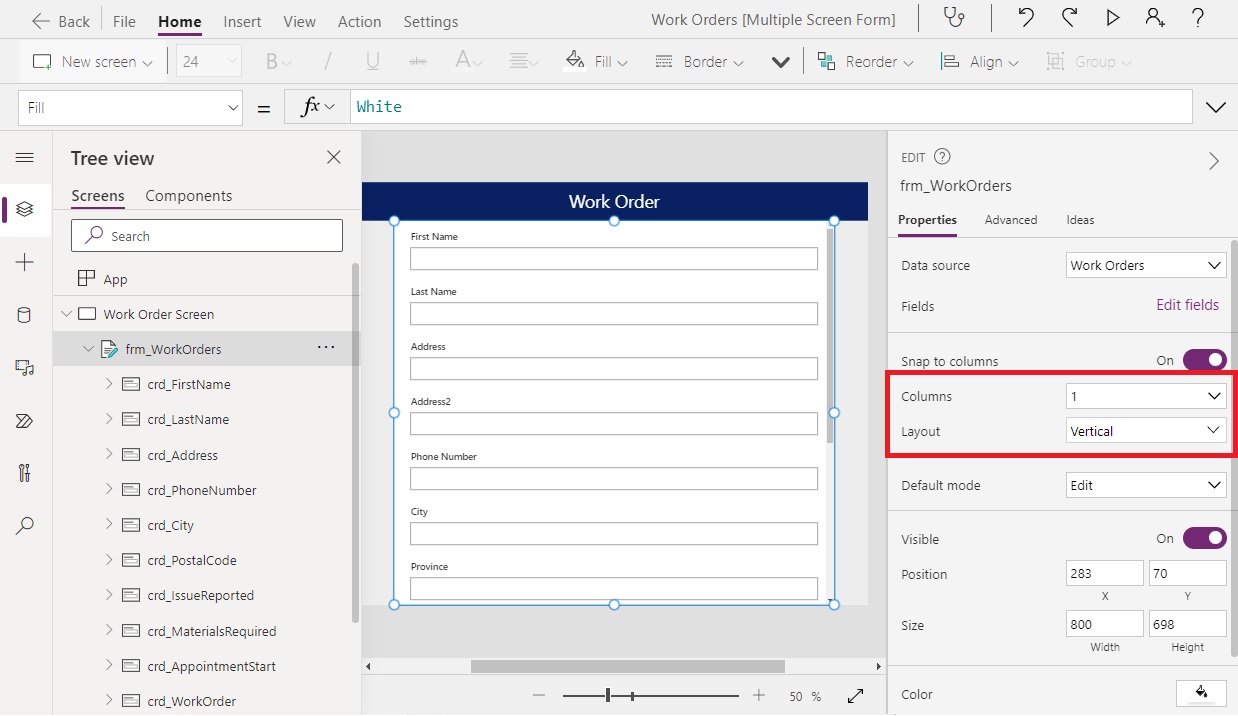This screenshot has width=1238, height=716.
Task: Open the Data sources pane icon
Action: point(25,314)
